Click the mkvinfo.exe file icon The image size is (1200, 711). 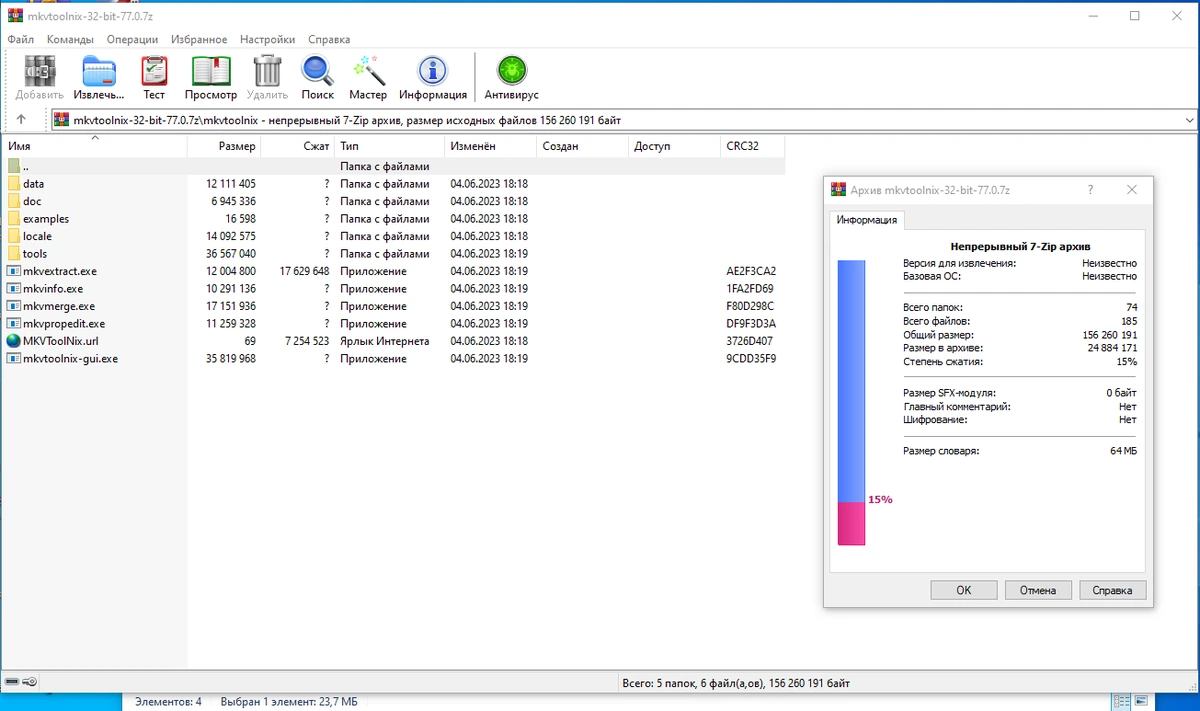click(x=13, y=289)
